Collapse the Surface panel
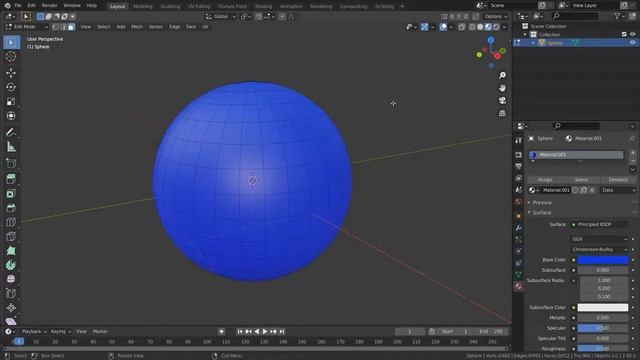Image resolution: width=640 pixels, height=360 pixels. (542, 213)
